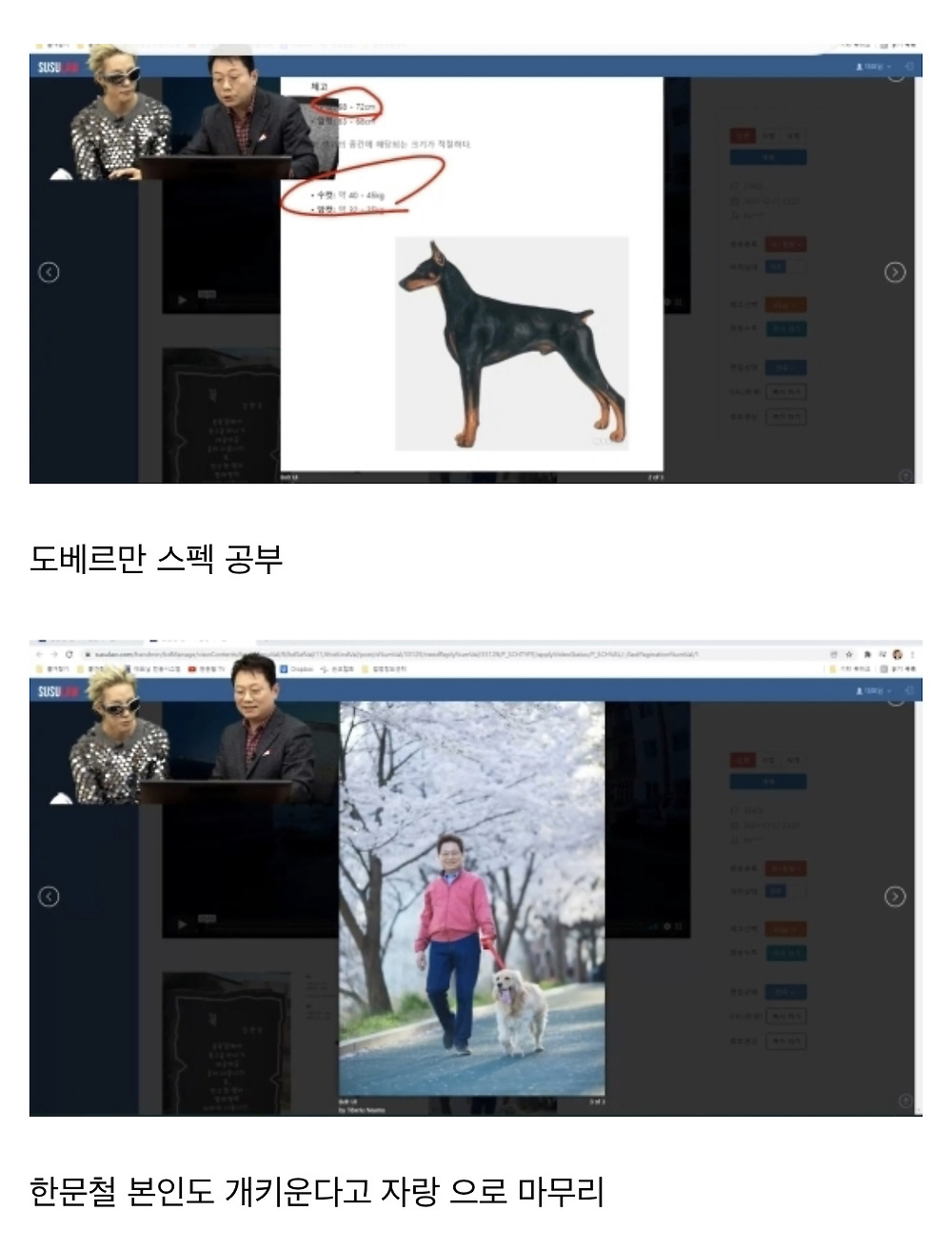Bookmark this page with the star icon
The height and width of the screenshot is (1250, 952).
(849, 655)
